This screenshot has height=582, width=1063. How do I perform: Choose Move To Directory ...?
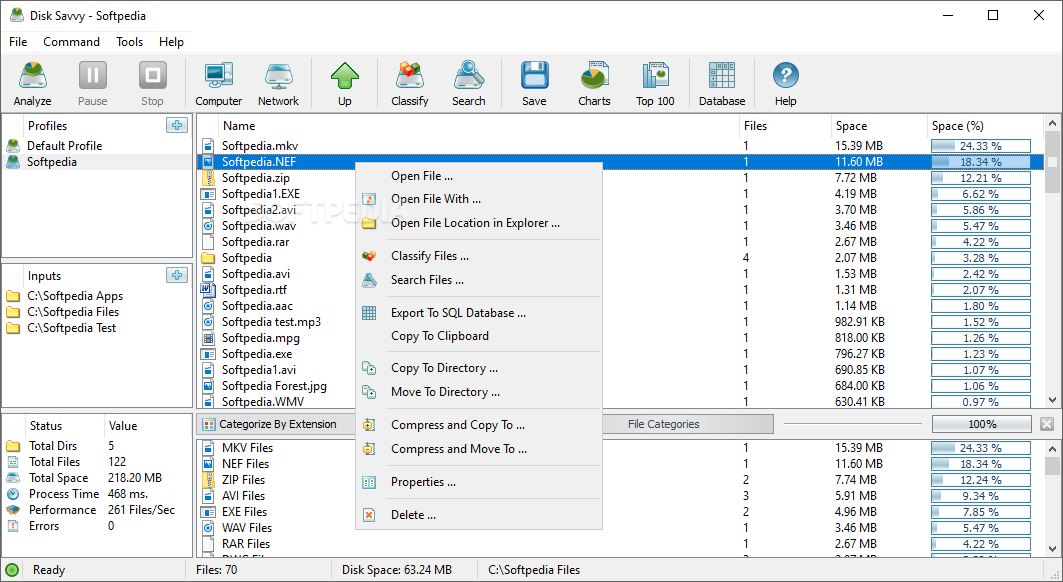click(445, 391)
